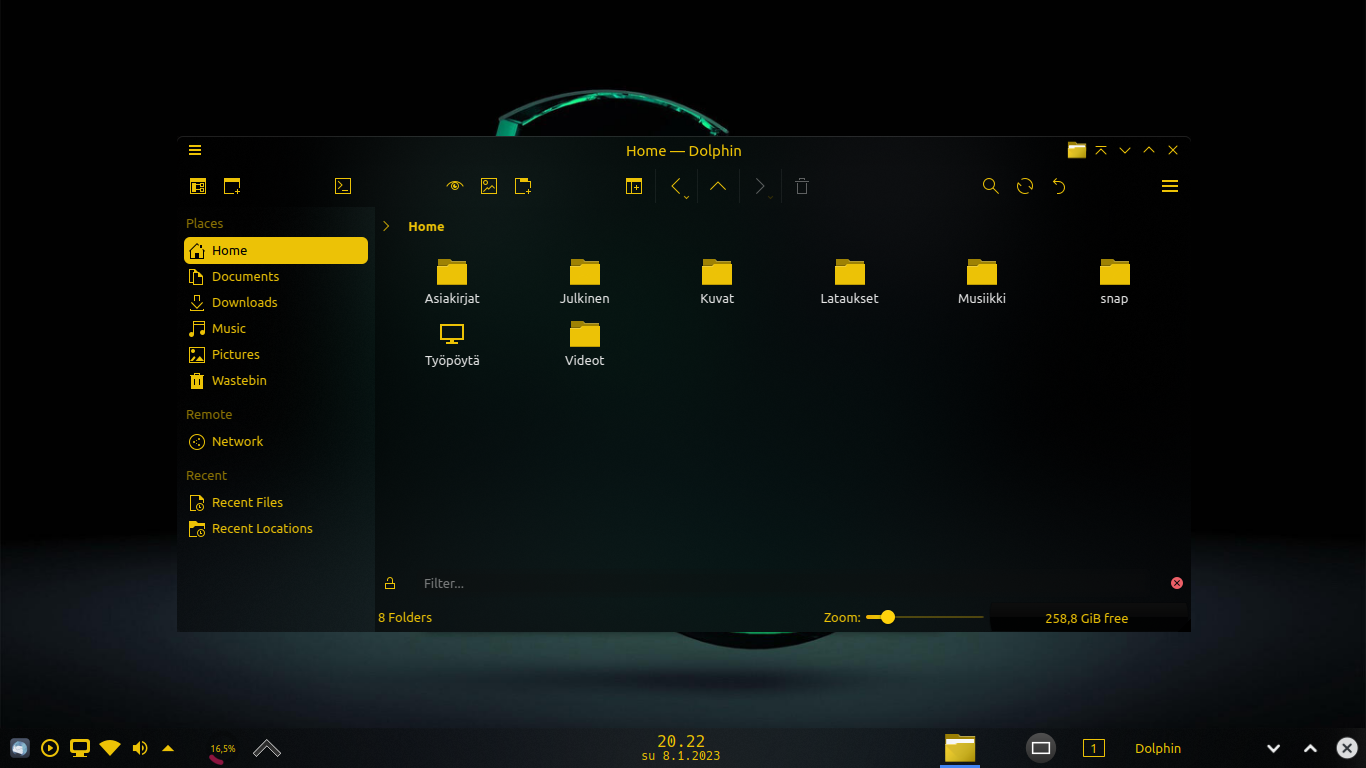
Task: Create a new folder with toolbar icon
Action: [x=523, y=186]
